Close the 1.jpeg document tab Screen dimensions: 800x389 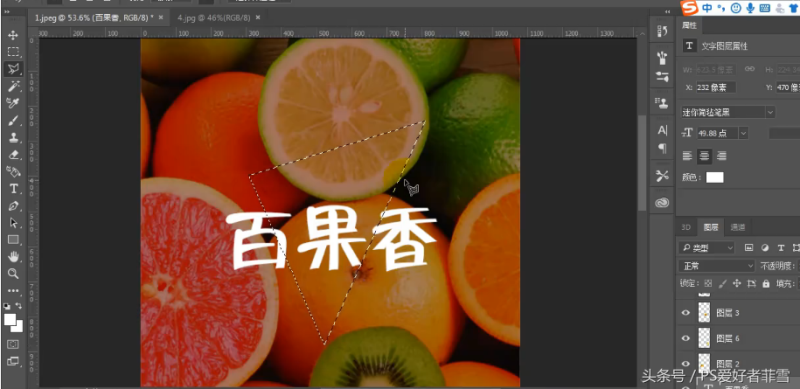click(x=161, y=17)
